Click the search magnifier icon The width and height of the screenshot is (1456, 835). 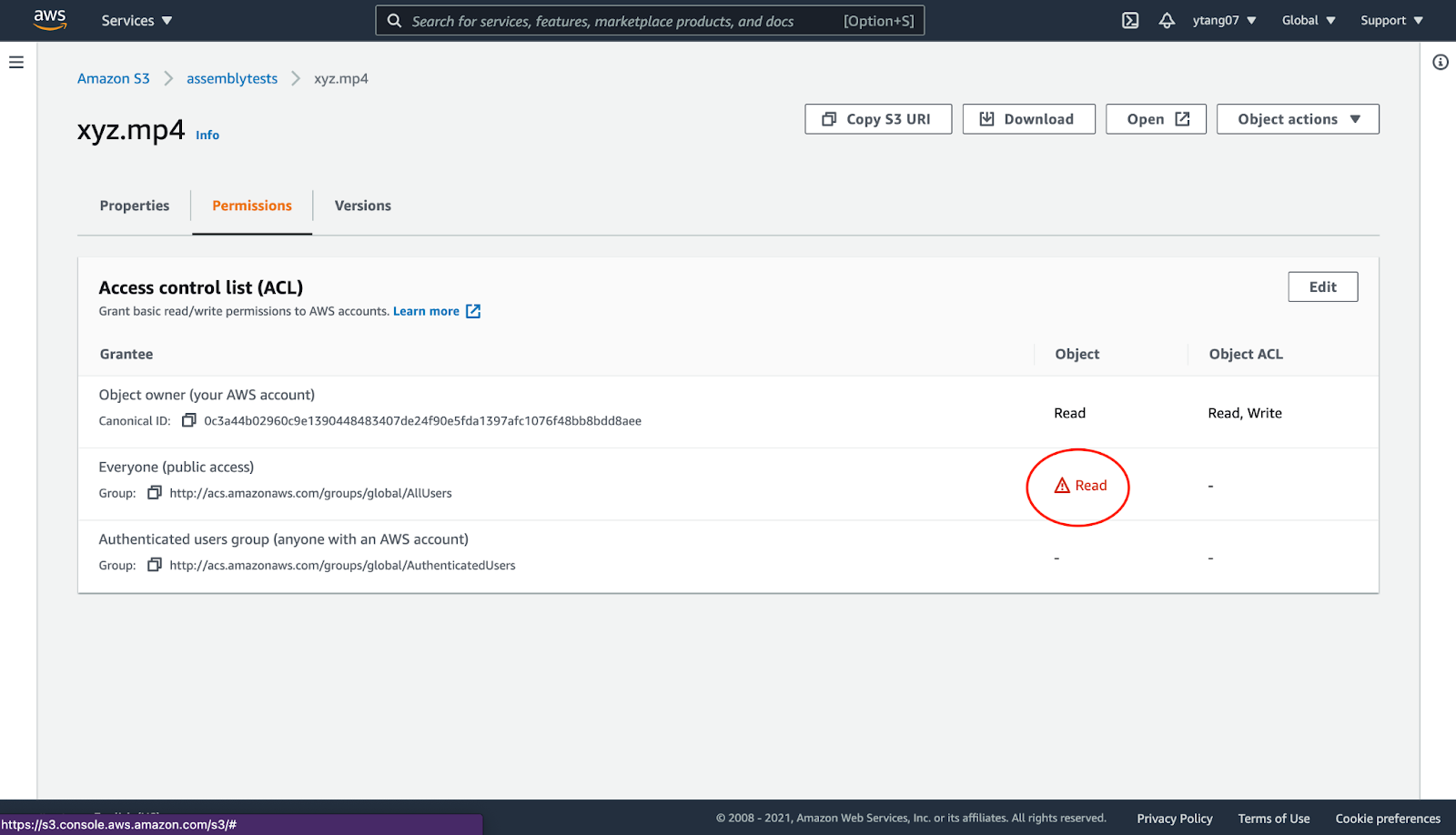tap(394, 20)
